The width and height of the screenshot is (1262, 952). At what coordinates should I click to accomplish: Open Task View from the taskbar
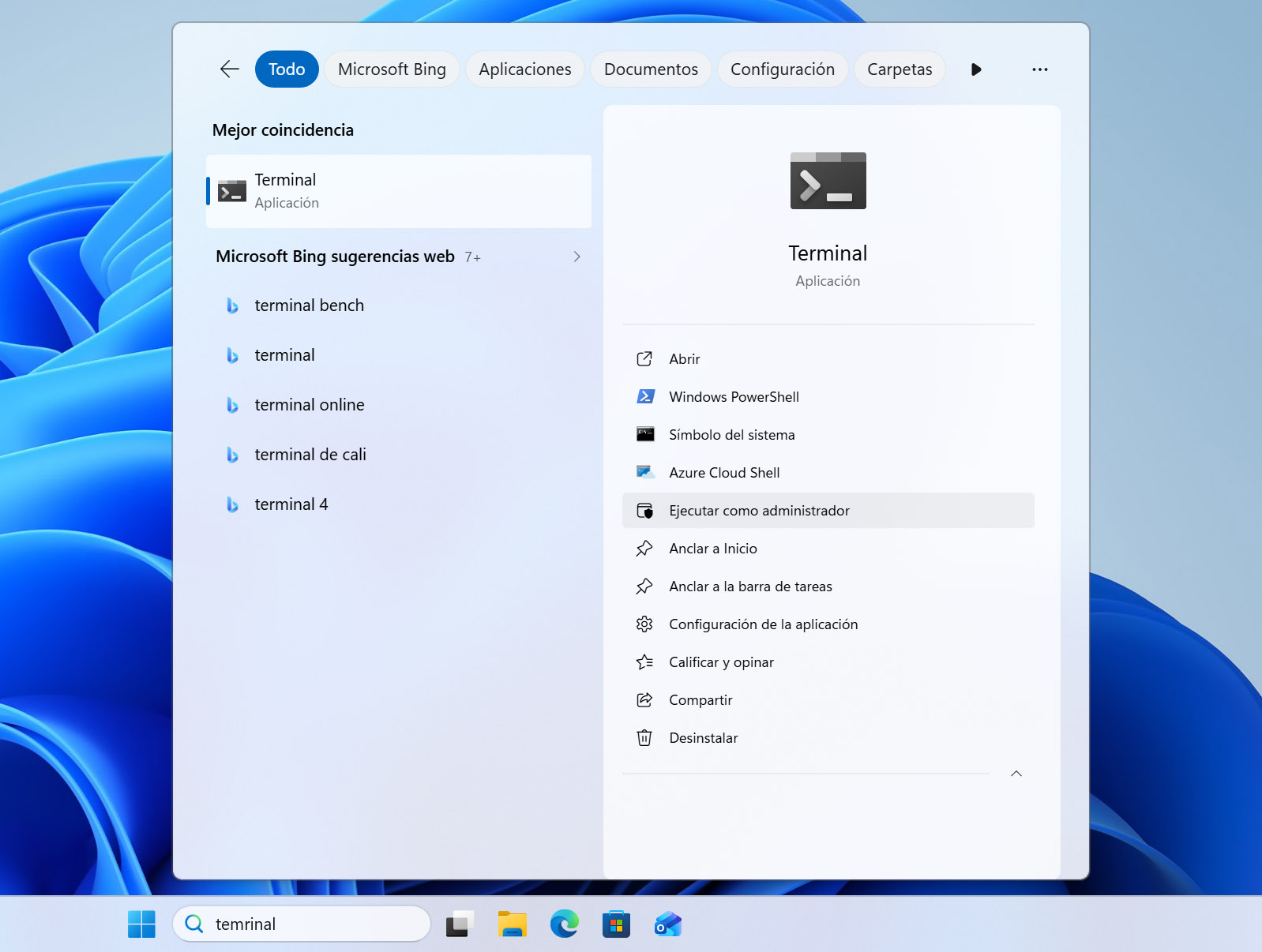pos(460,924)
